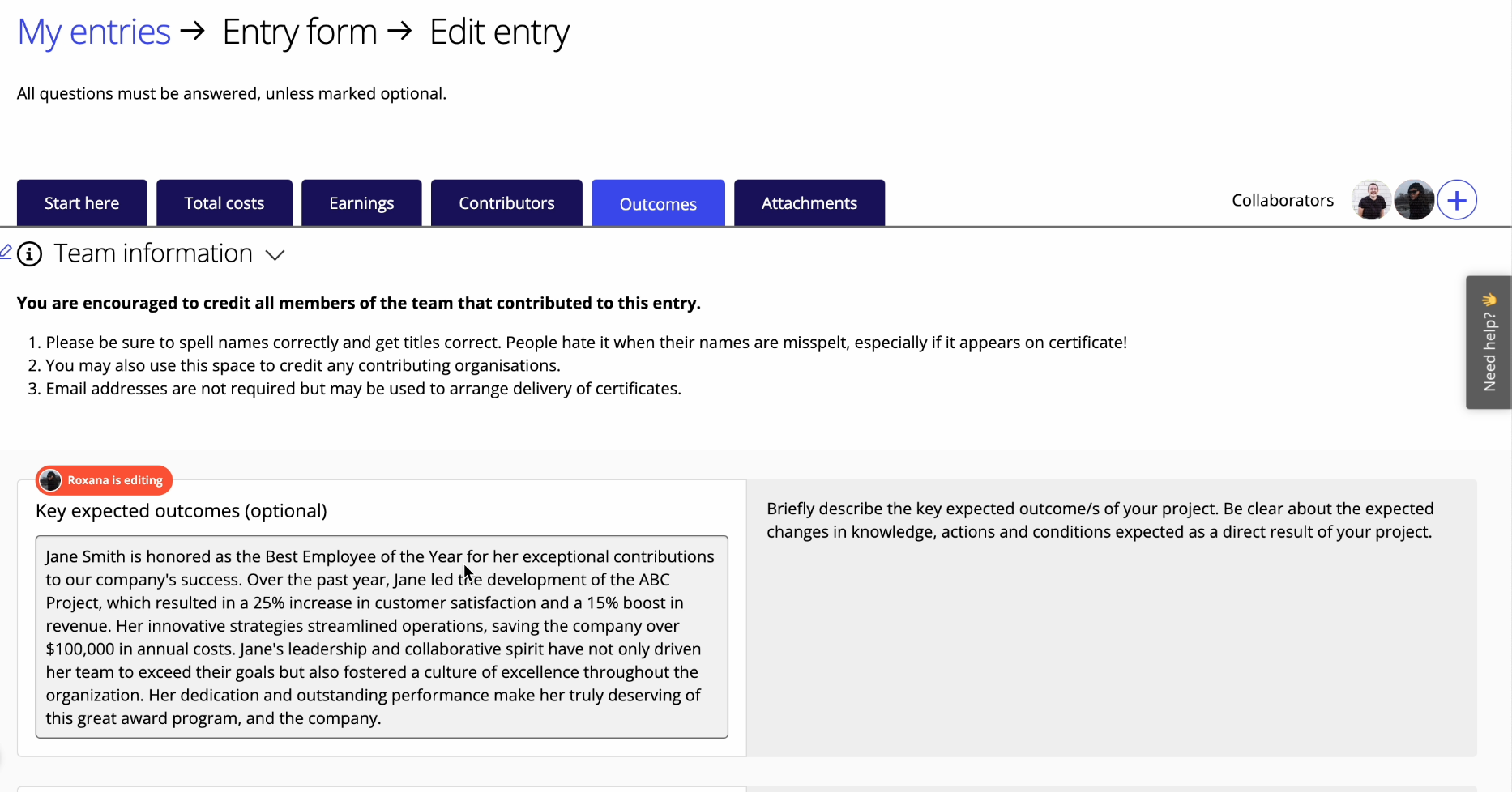Image resolution: width=1512 pixels, height=792 pixels.
Task: Click Roxana's avatar in the editing badge
Action: (x=51, y=480)
